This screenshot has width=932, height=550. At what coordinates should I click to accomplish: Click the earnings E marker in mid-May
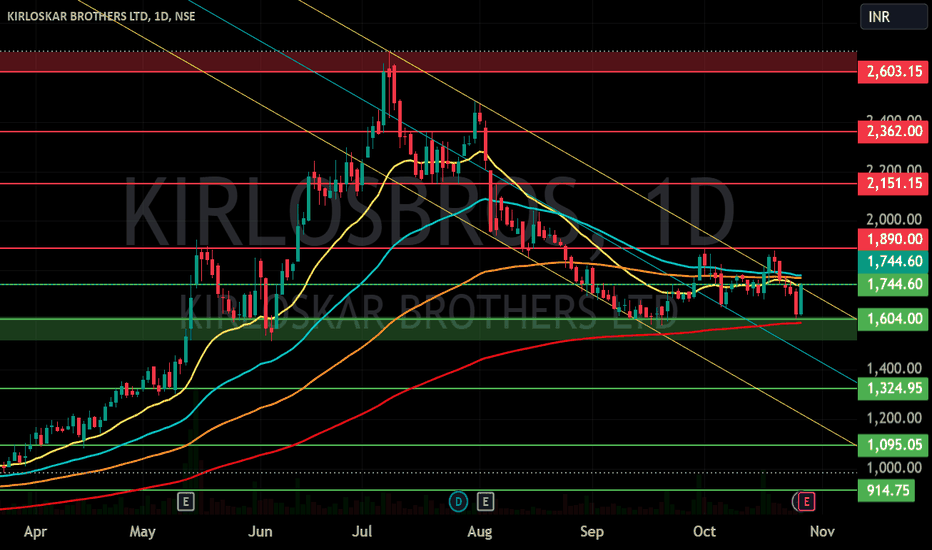185,502
